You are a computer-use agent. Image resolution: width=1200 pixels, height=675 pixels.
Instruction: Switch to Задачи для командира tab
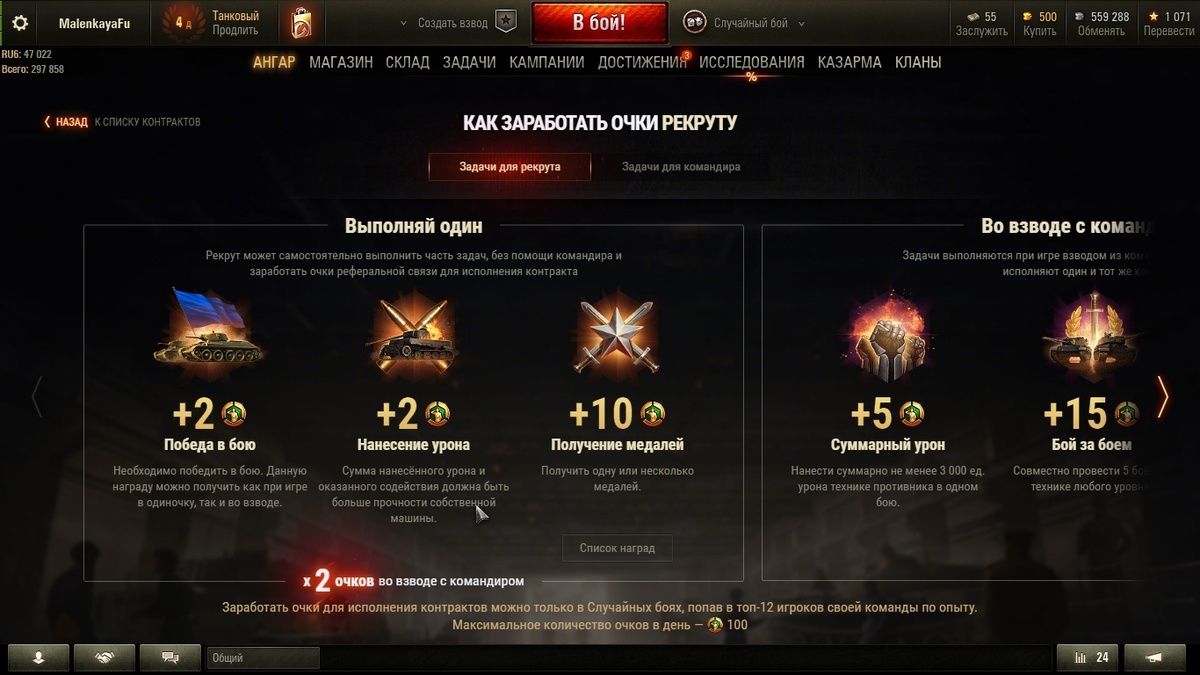click(681, 167)
